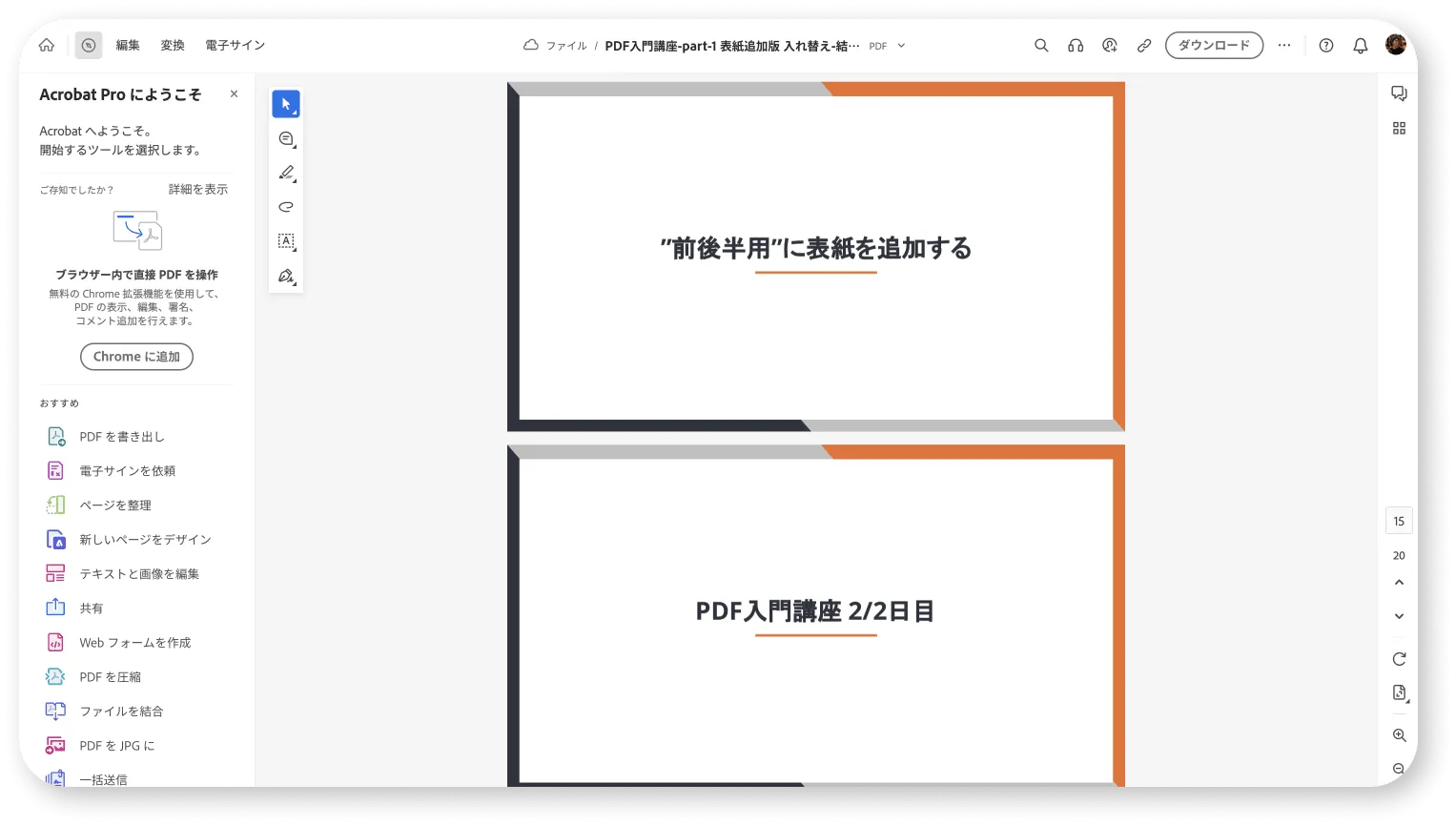1456x825 pixels.
Task: Close the Acrobat Pro welcome panel
Action: (235, 93)
